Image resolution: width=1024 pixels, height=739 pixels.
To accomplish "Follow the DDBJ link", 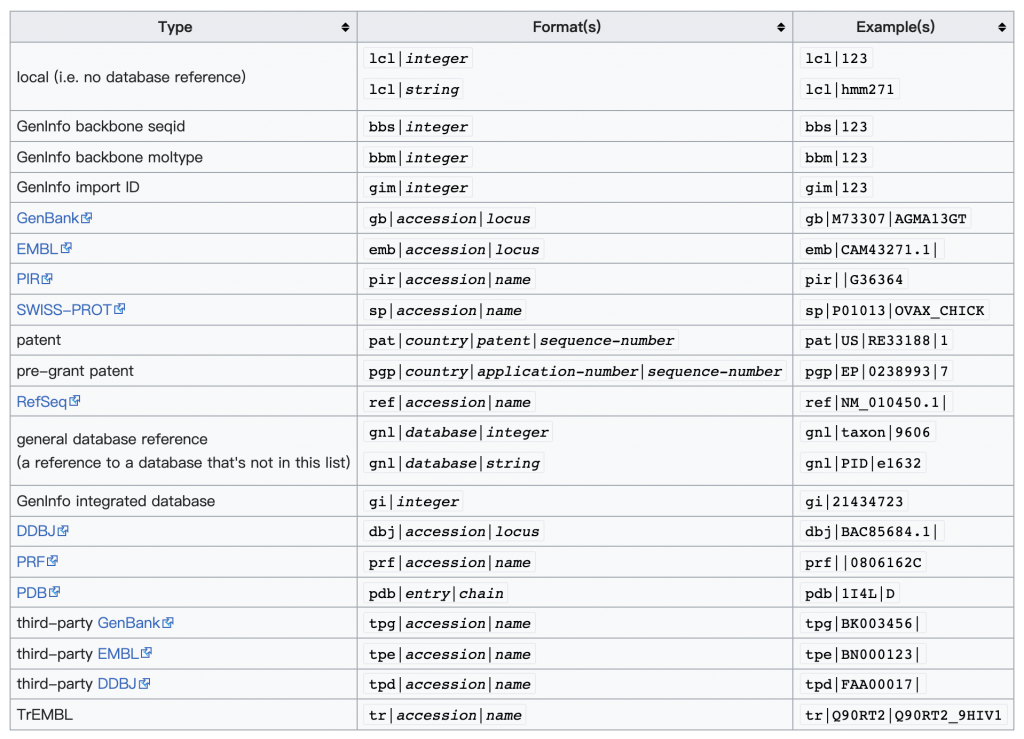I will (x=36, y=531).
